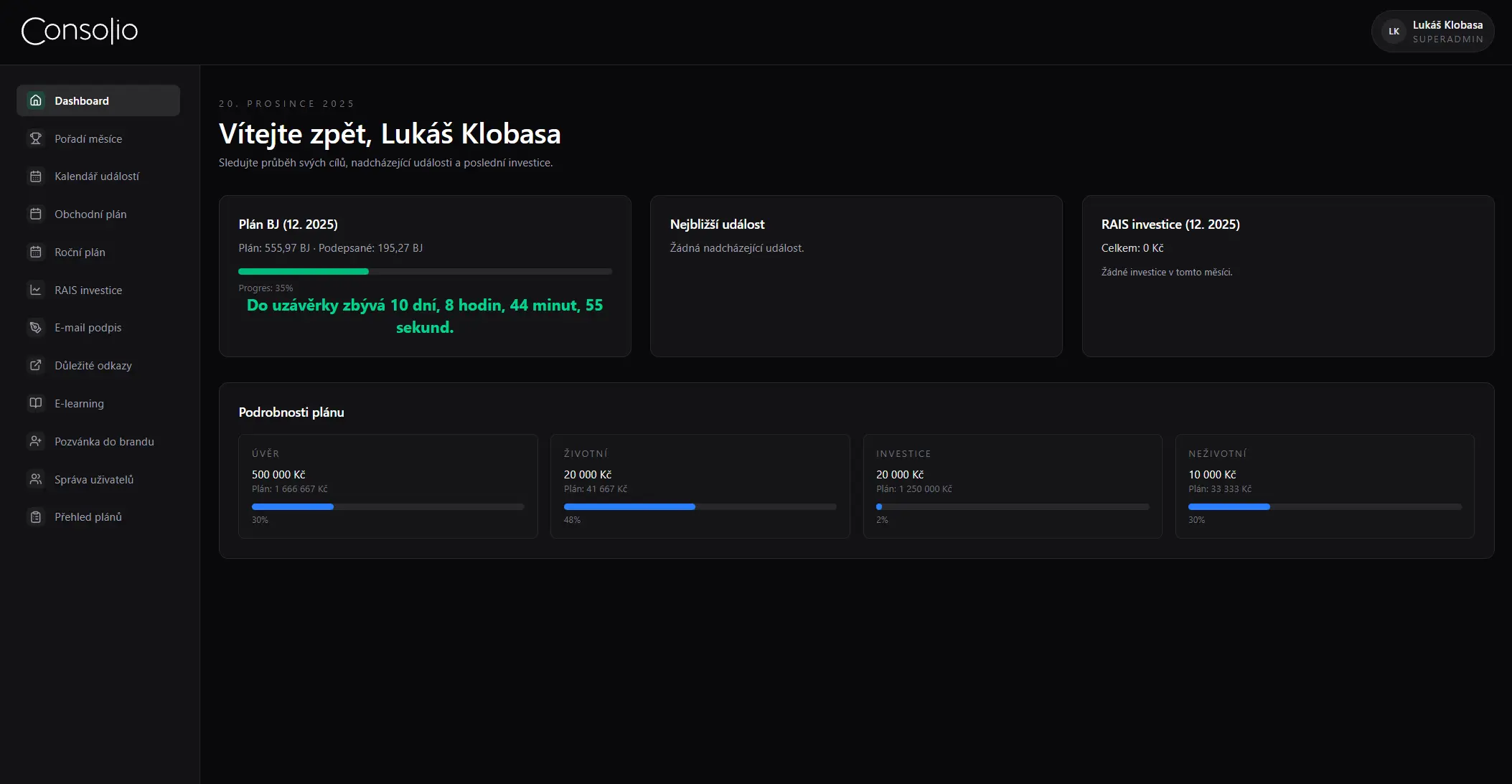Click the Neživotní 30% progress bar
The width and height of the screenshot is (1512, 784).
1325,506
